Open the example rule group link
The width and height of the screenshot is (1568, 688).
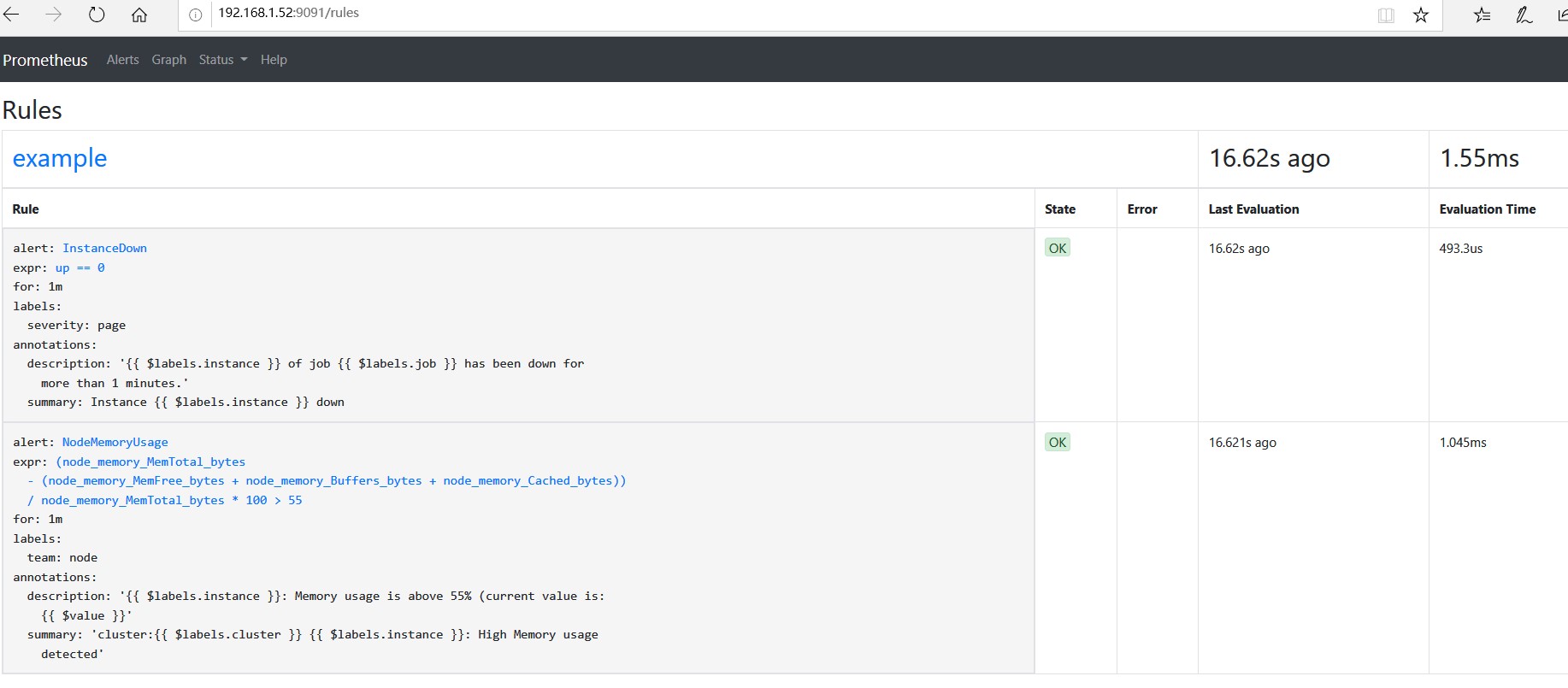[x=60, y=158]
